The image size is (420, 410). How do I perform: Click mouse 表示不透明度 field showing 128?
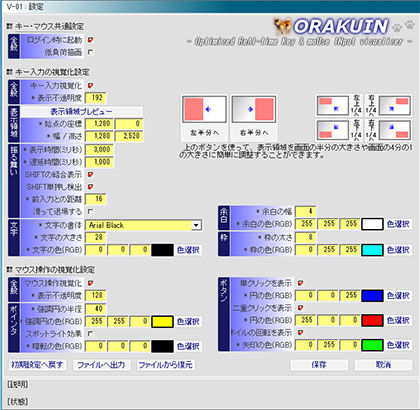tap(96, 295)
